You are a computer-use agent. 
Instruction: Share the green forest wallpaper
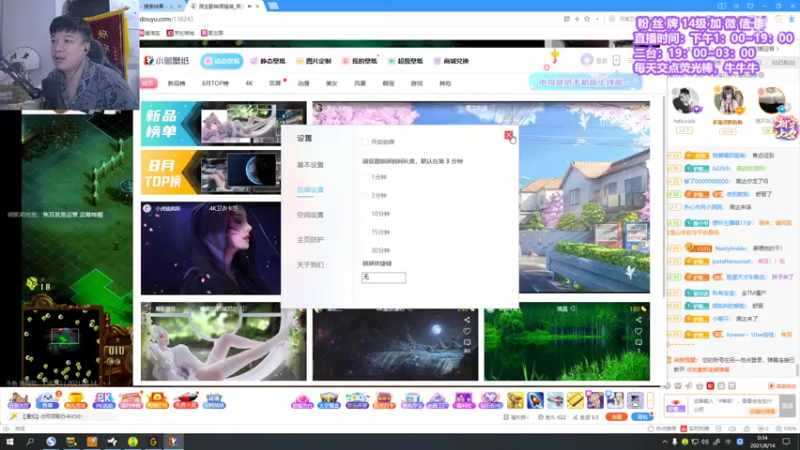point(638,320)
